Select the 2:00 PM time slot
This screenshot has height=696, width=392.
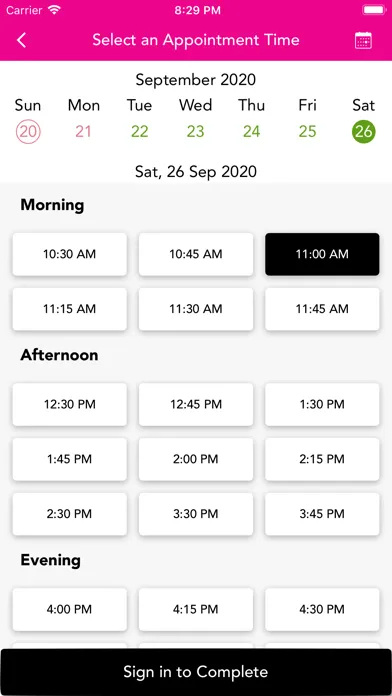tap(196, 459)
